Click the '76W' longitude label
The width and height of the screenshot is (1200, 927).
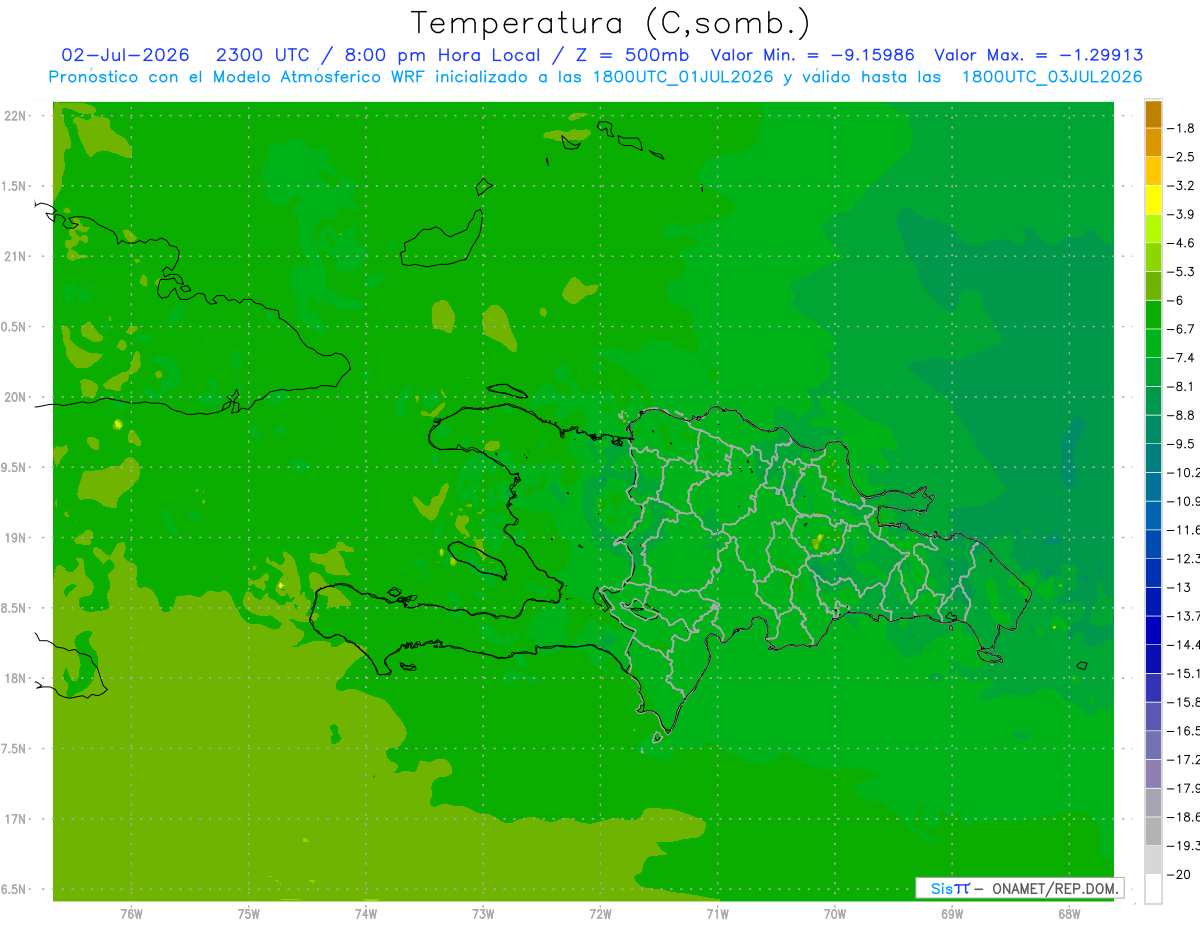[131, 913]
